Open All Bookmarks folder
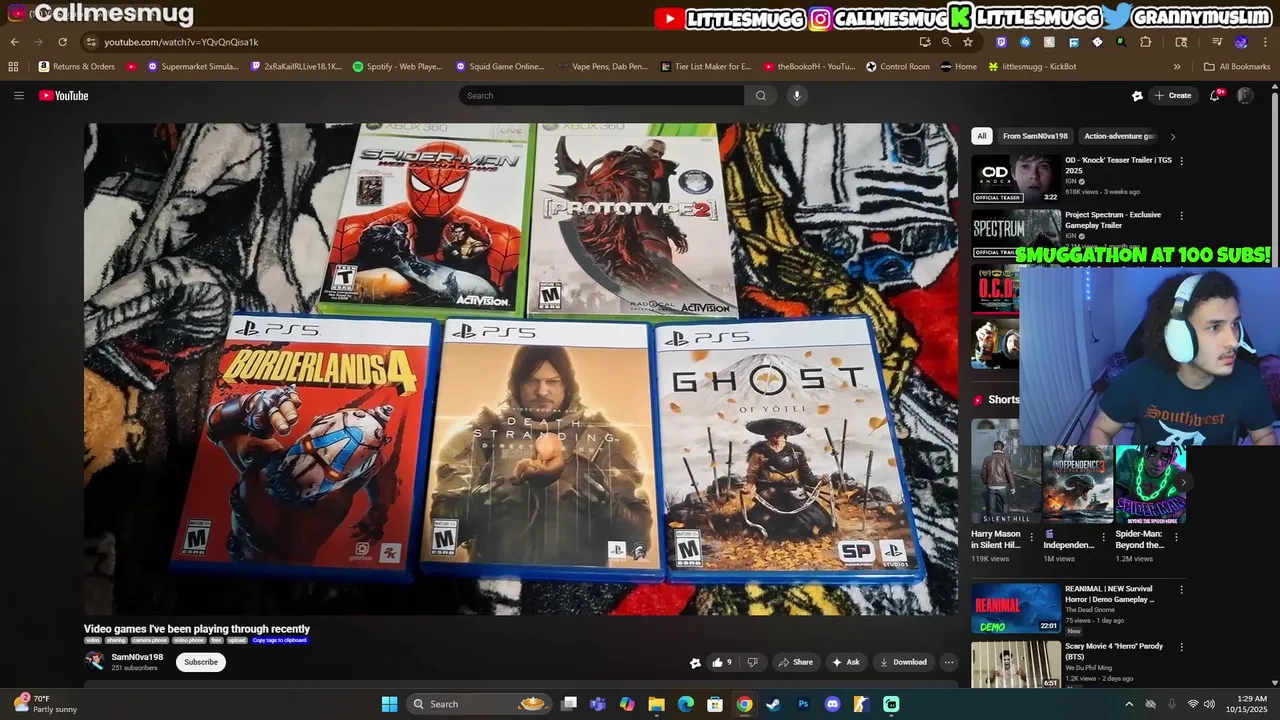The width and height of the screenshot is (1280, 720). 1237,67
